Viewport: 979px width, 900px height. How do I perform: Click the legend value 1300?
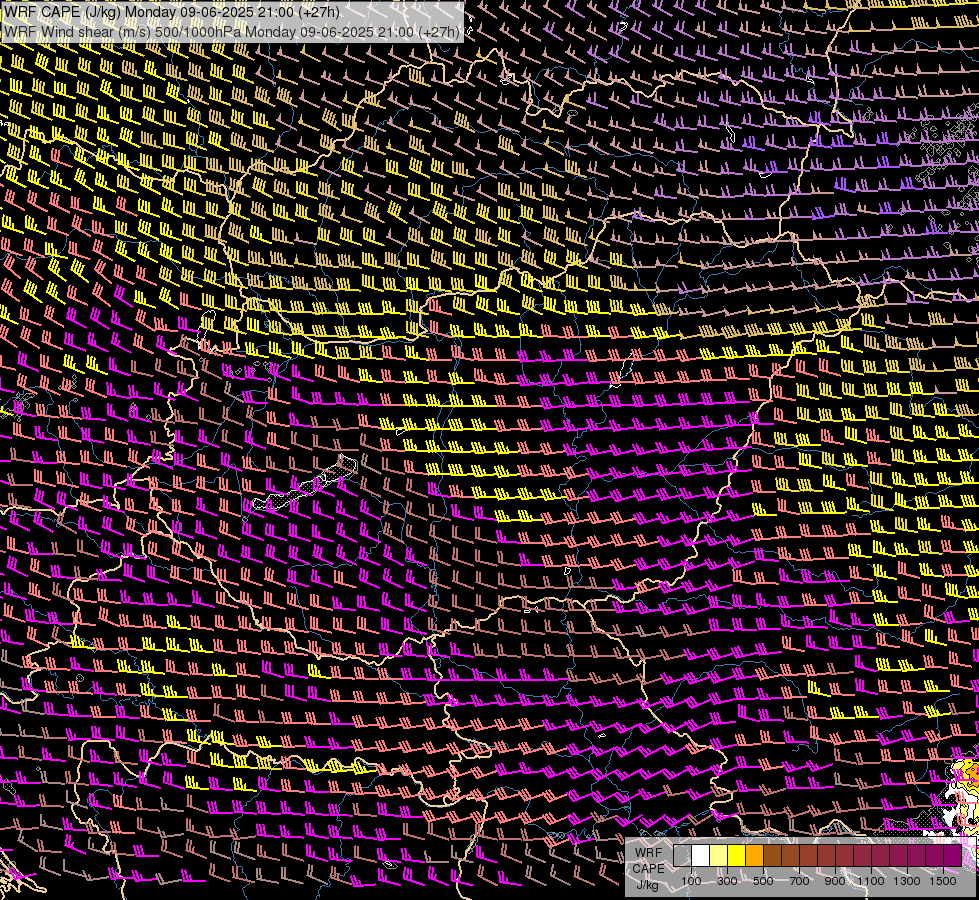[x=907, y=881]
